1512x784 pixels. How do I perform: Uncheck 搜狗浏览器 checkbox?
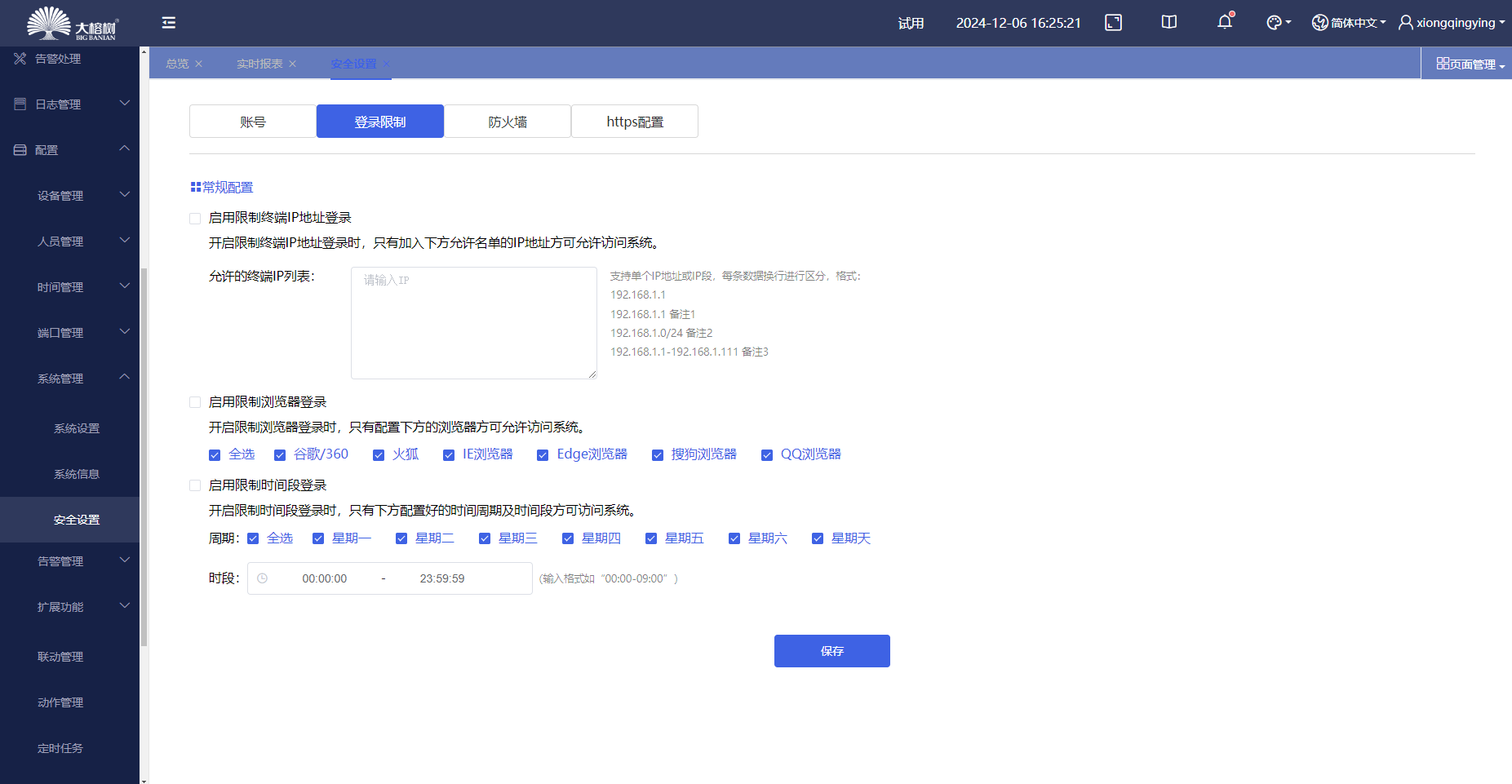[x=658, y=455]
